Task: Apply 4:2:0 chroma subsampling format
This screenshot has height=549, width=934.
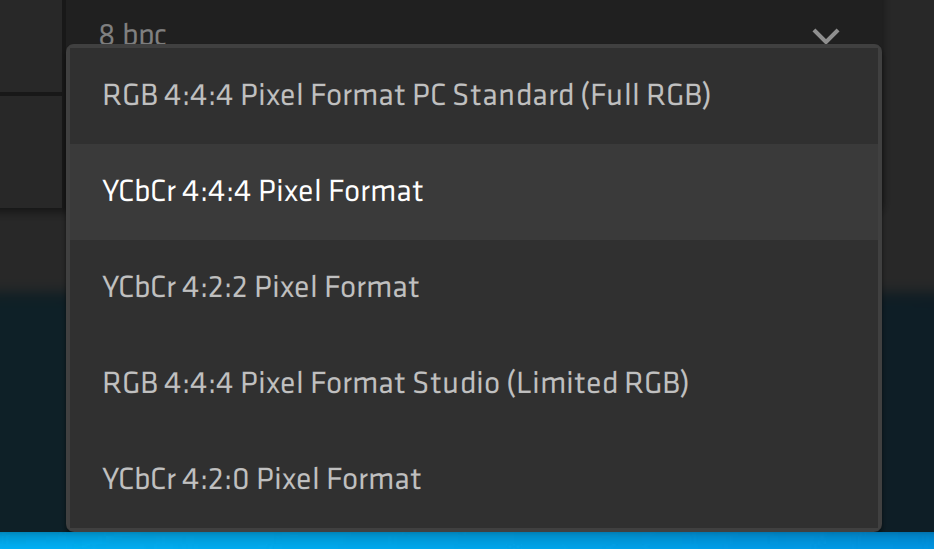Action: (262, 479)
